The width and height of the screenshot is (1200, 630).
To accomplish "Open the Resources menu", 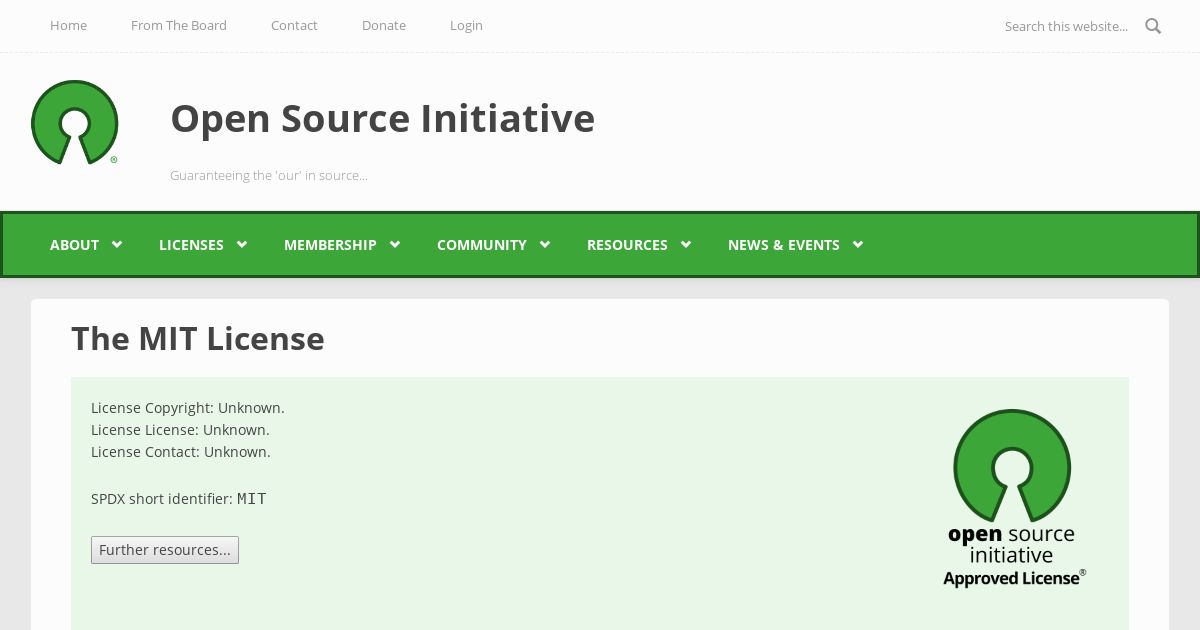I will (627, 245).
